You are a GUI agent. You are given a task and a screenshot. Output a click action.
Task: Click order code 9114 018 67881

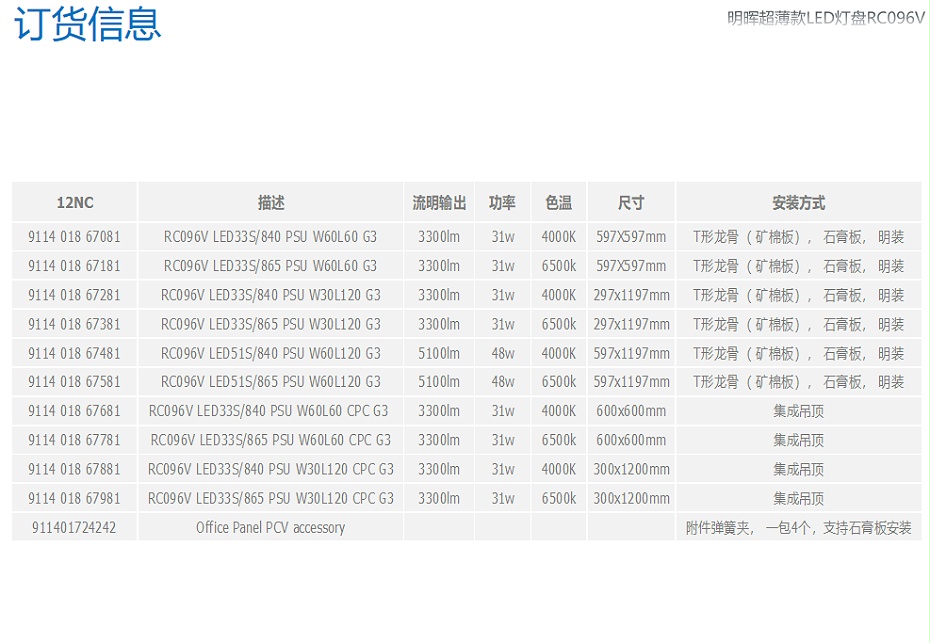74,469
